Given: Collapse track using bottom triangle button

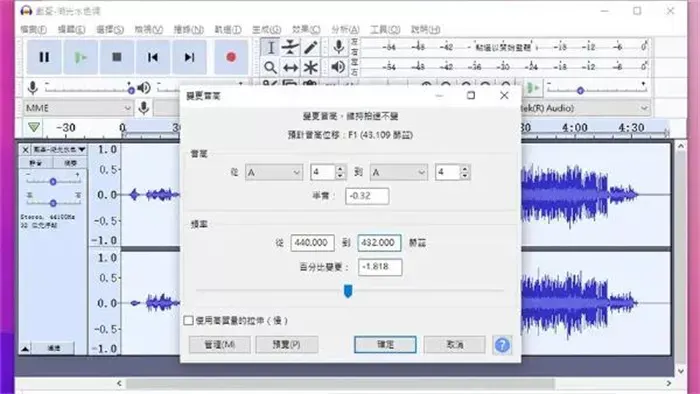Looking at the screenshot, I should point(25,348).
